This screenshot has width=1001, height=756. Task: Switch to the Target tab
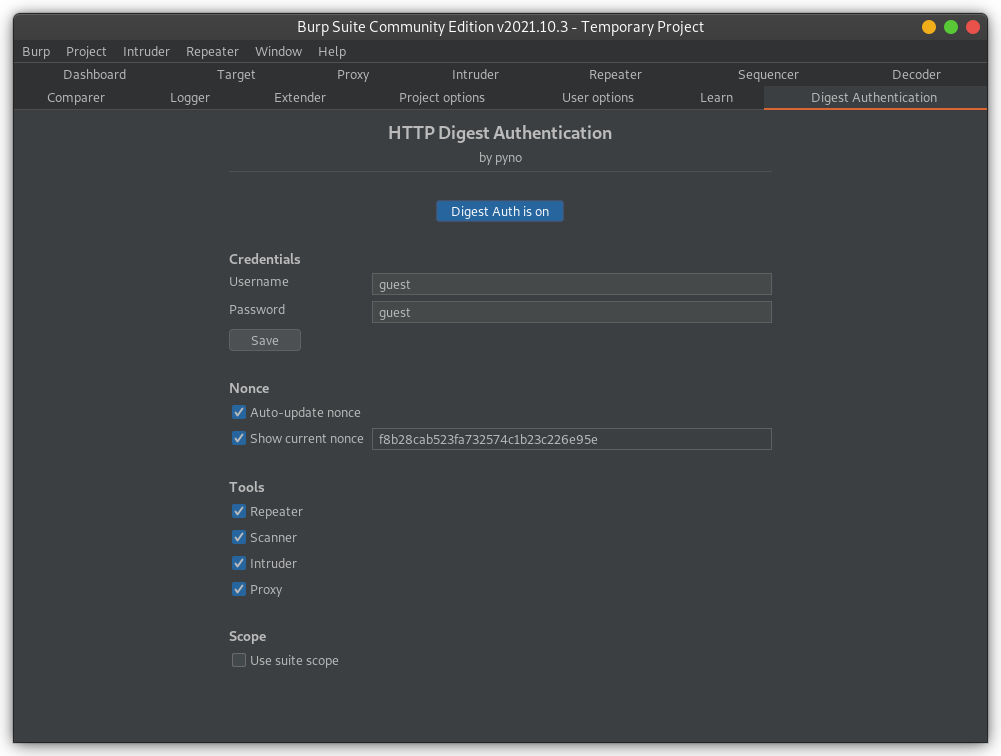click(236, 75)
